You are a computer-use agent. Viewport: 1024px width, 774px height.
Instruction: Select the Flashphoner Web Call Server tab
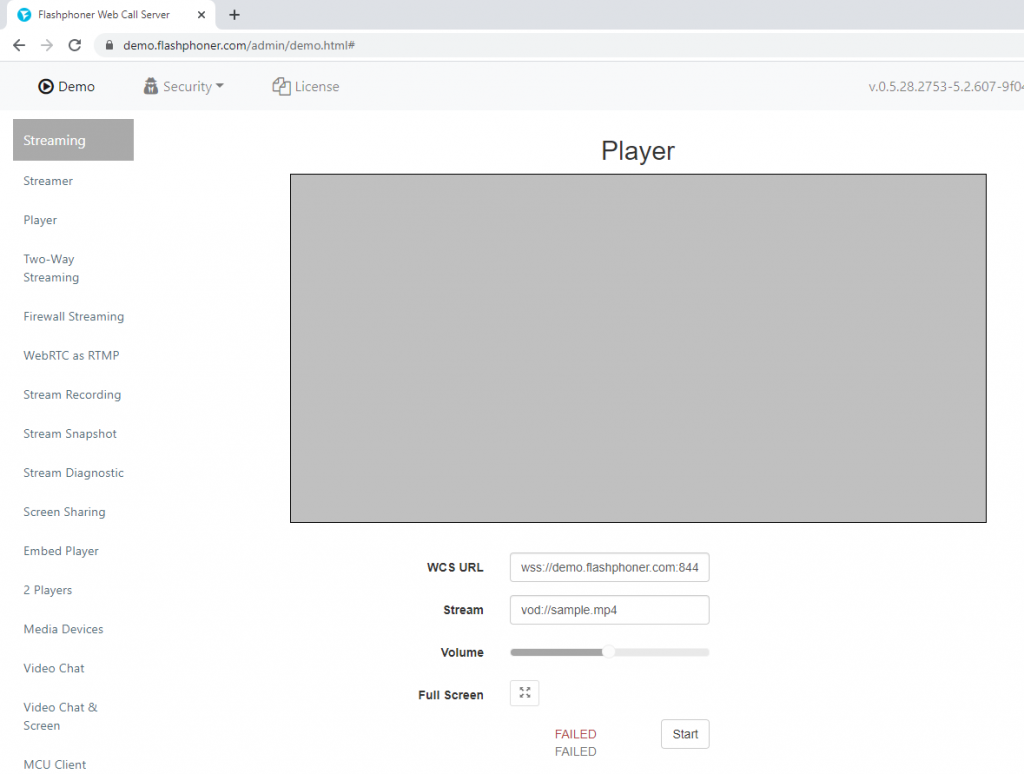(111, 14)
